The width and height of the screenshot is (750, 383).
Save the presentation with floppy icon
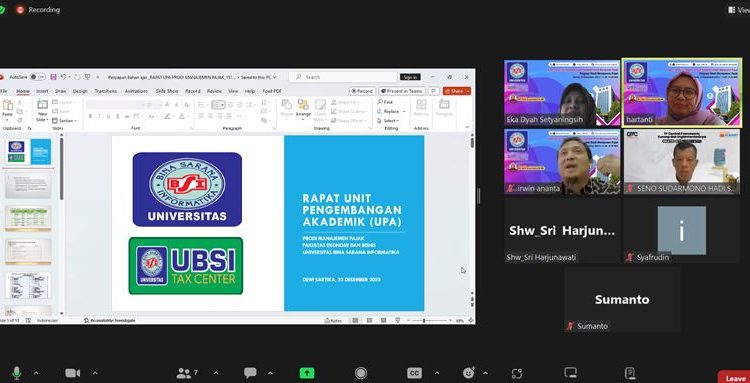[x=53, y=77]
